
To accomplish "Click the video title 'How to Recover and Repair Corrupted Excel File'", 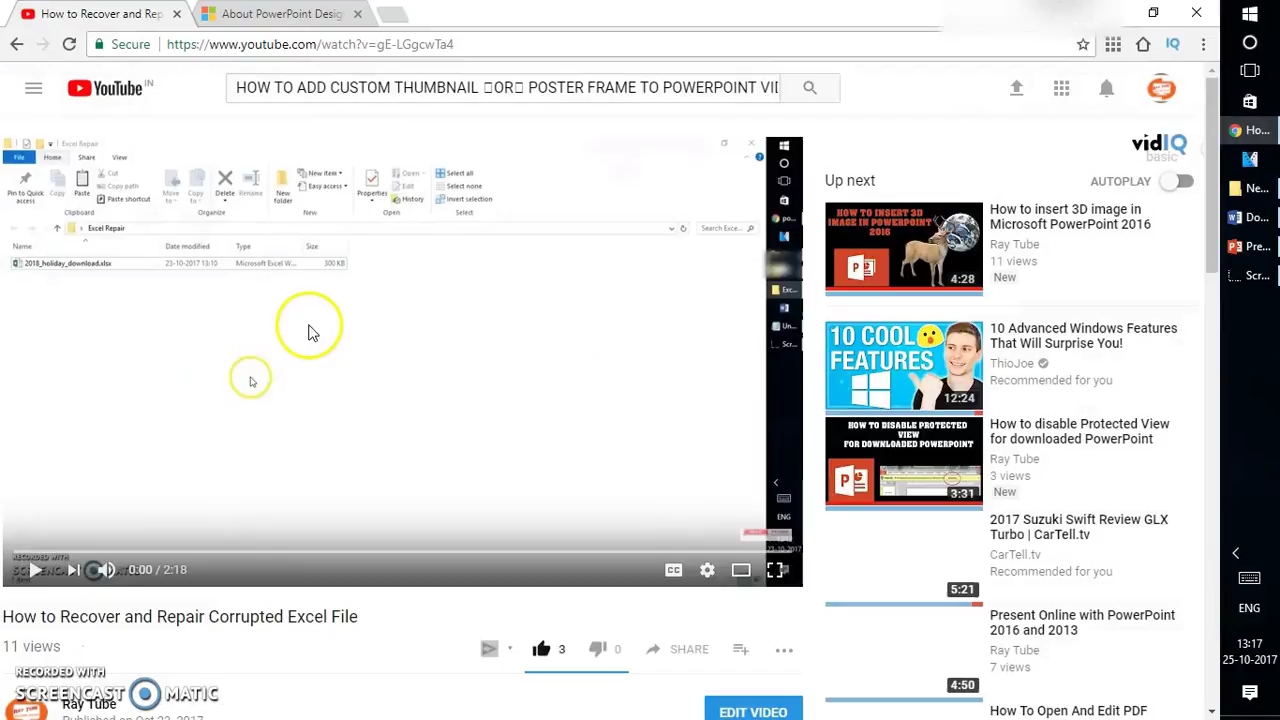I will (180, 617).
